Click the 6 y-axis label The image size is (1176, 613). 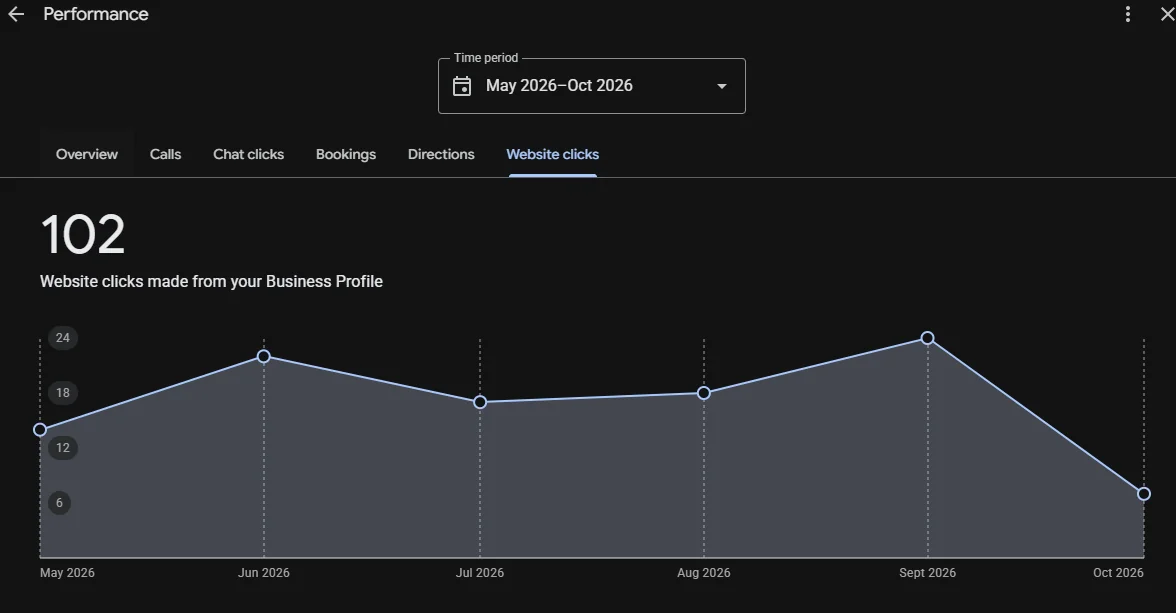click(59, 503)
